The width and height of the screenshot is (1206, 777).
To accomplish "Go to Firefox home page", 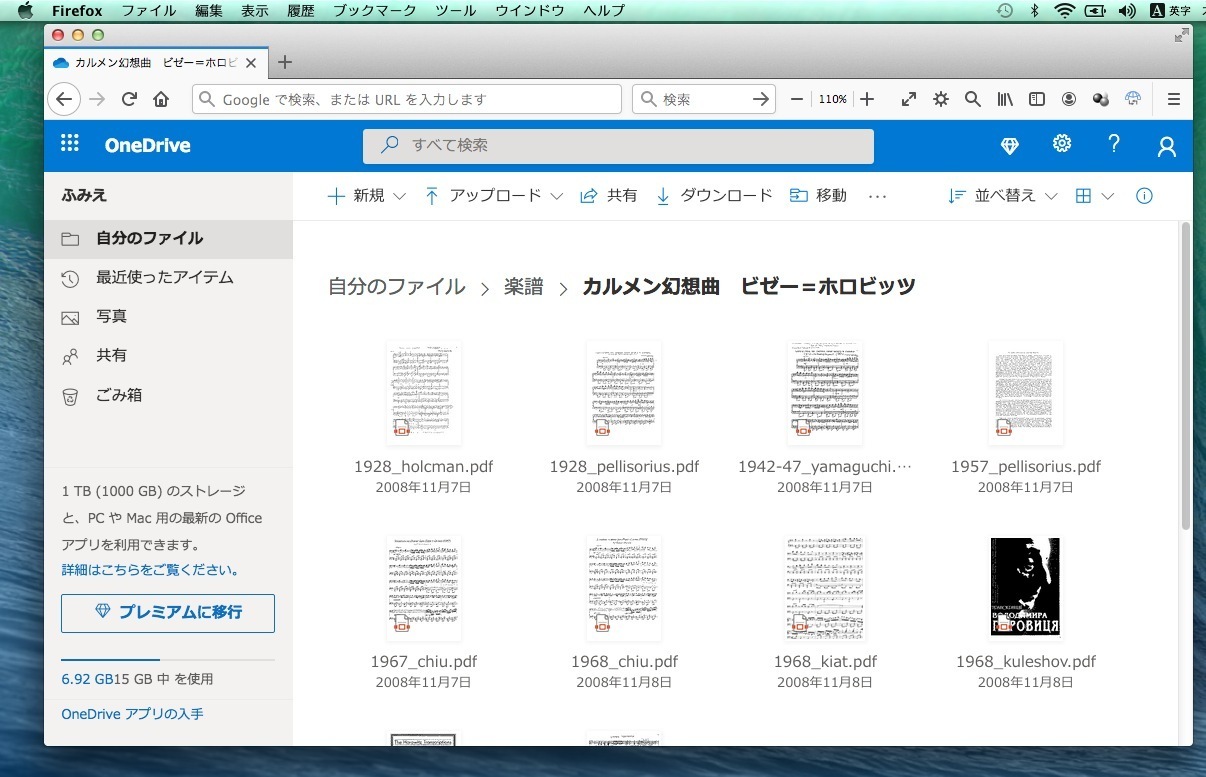I will pos(160,99).
